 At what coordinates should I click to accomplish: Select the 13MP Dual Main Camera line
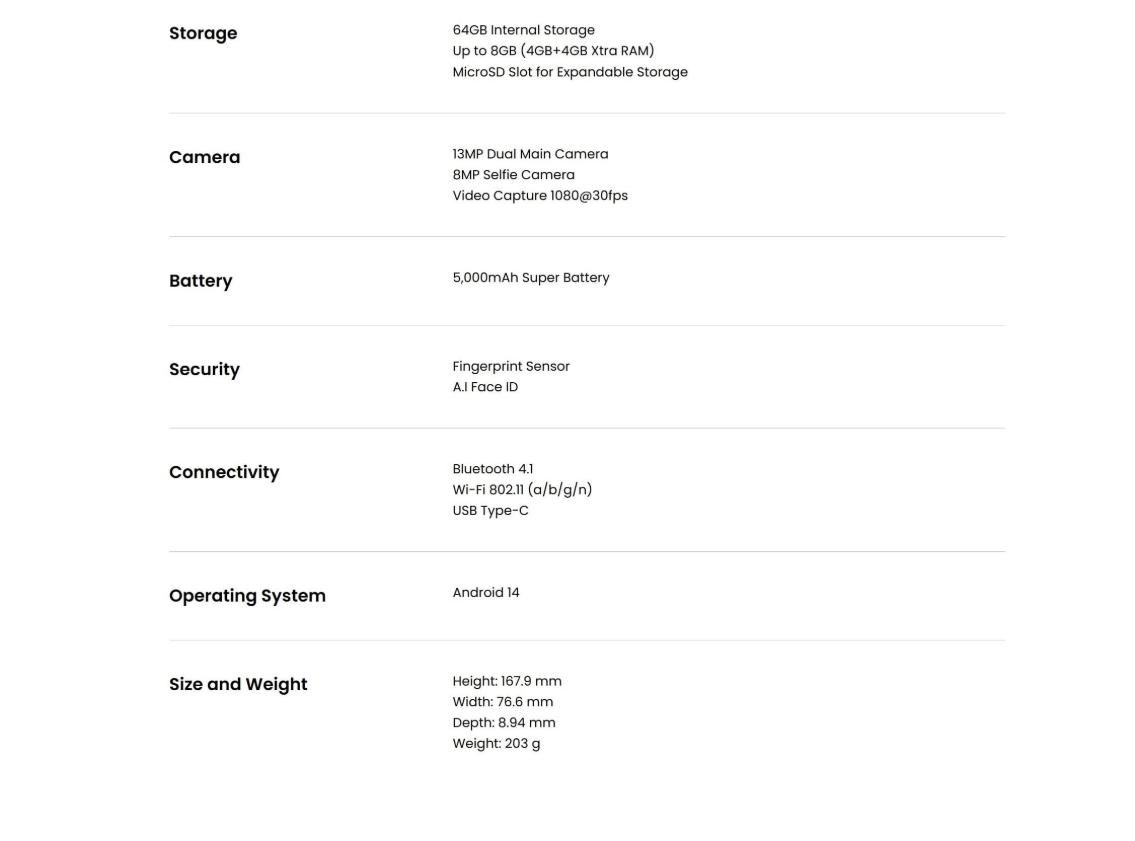click(x=530, y=154)
